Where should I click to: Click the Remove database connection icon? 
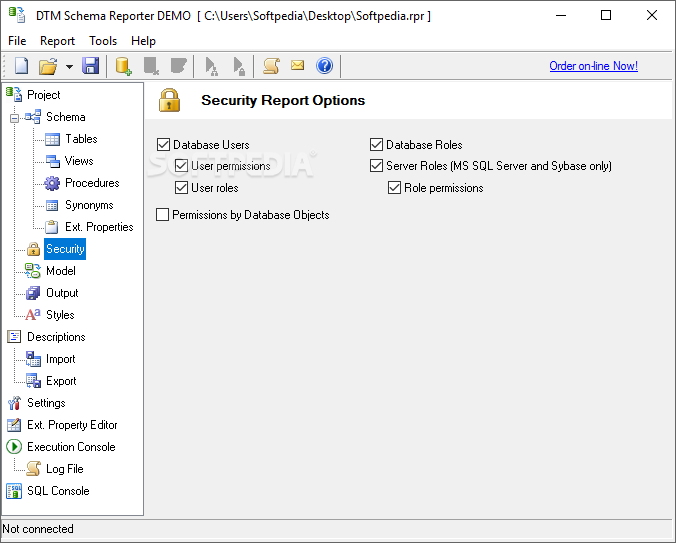point(151,66)
